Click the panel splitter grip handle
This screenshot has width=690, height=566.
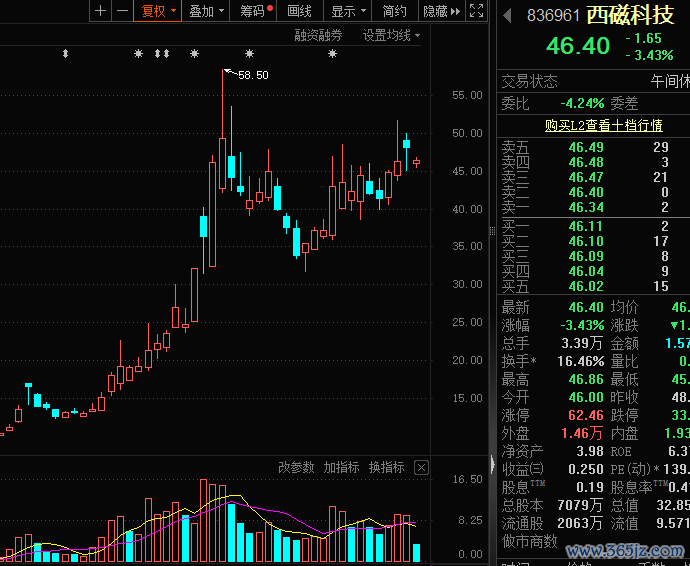(x=492, y=231)
